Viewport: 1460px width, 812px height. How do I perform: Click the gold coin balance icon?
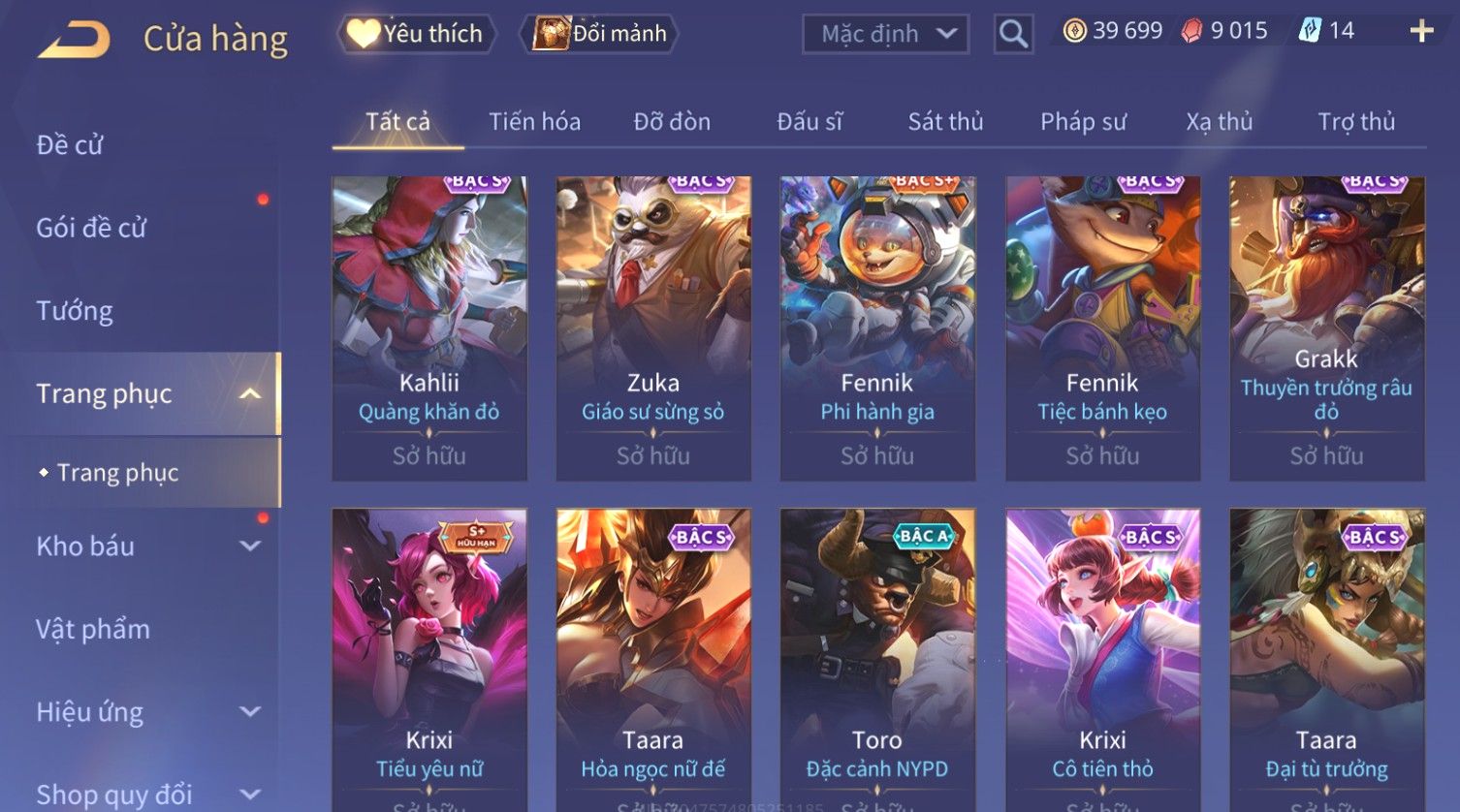pyautogui.click(x=1074, y=31)
